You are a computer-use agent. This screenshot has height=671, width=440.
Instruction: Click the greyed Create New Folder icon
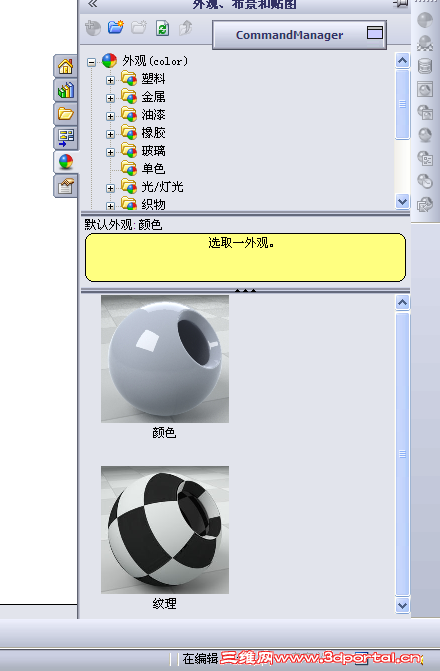[x=139, y=27]
